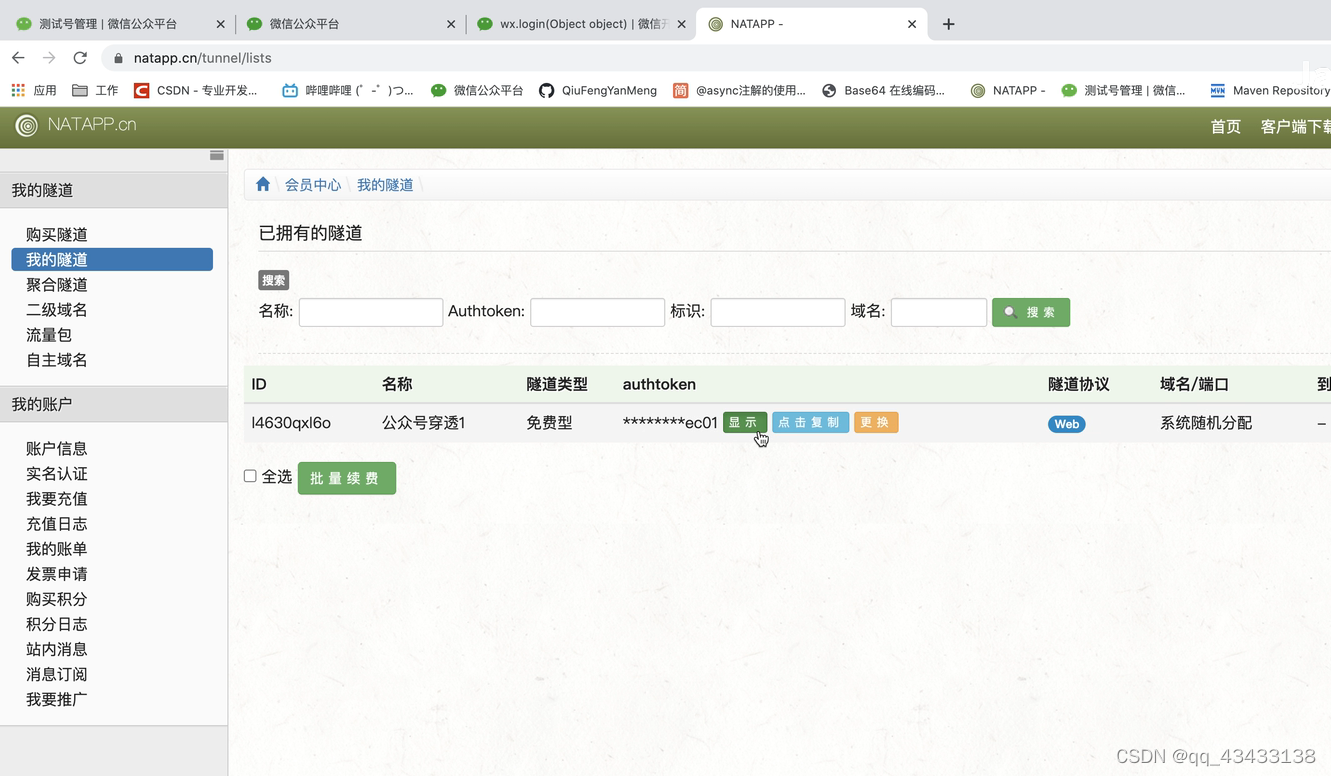Focus the 域名 search field
The image size is (1331, 776).
[x=939, y=312]
